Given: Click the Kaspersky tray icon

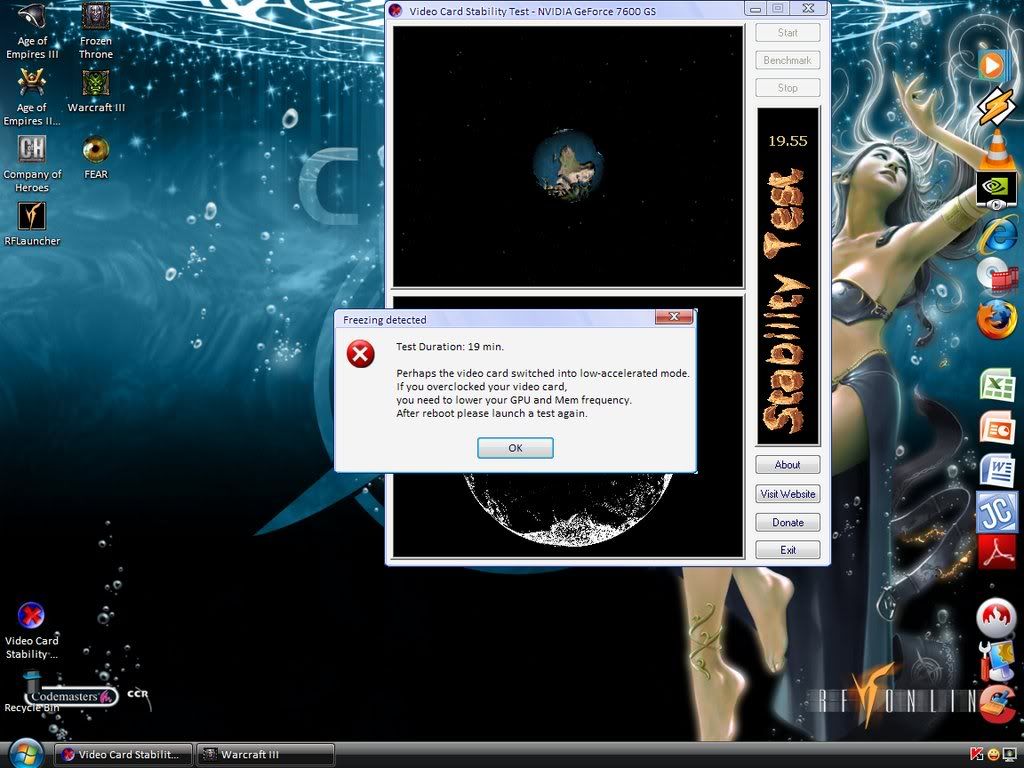Looking at the screenshot, I should pyautogui.click(x=977, y=755).
